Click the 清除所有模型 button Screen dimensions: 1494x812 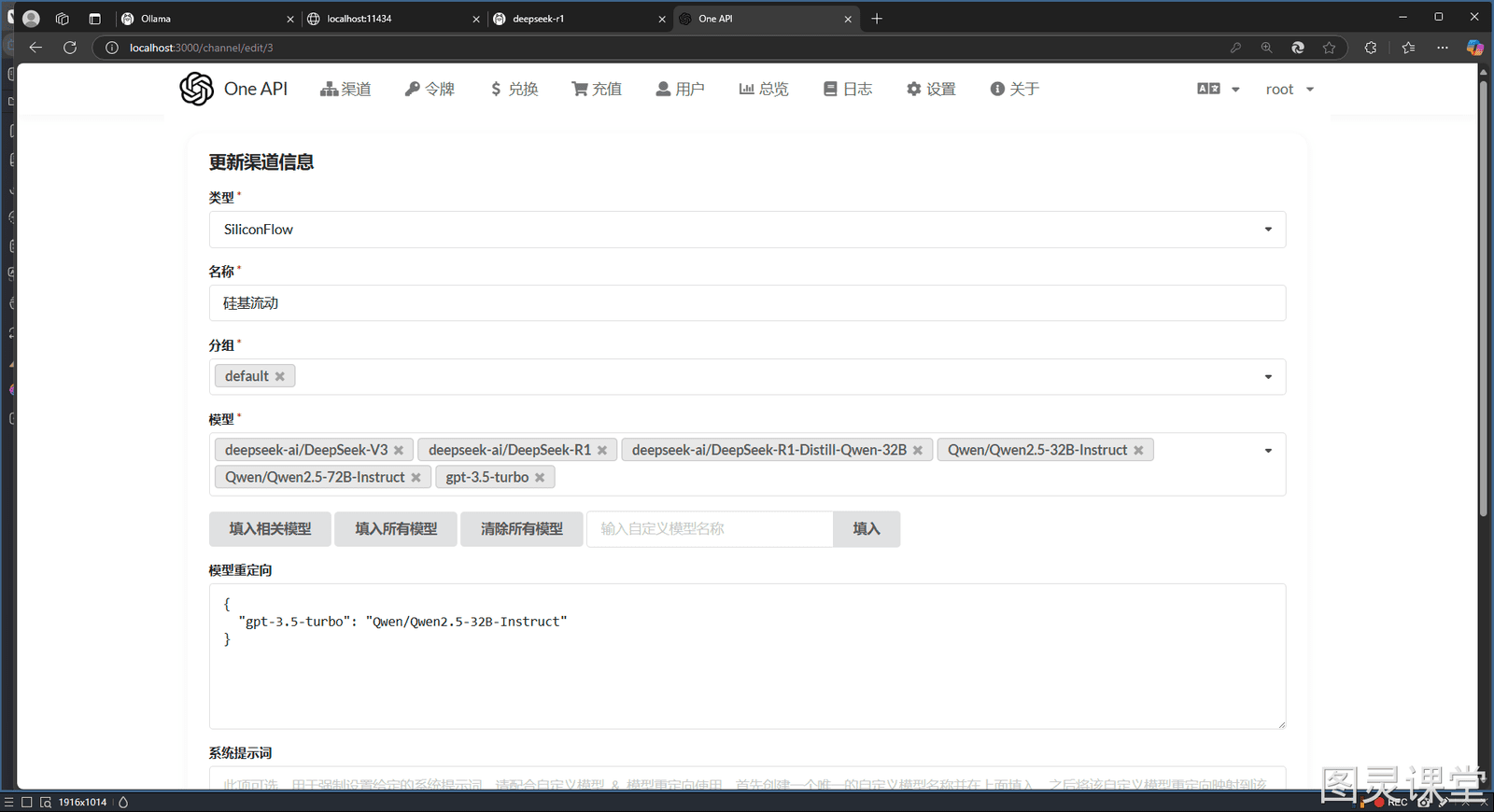point(521,529)
